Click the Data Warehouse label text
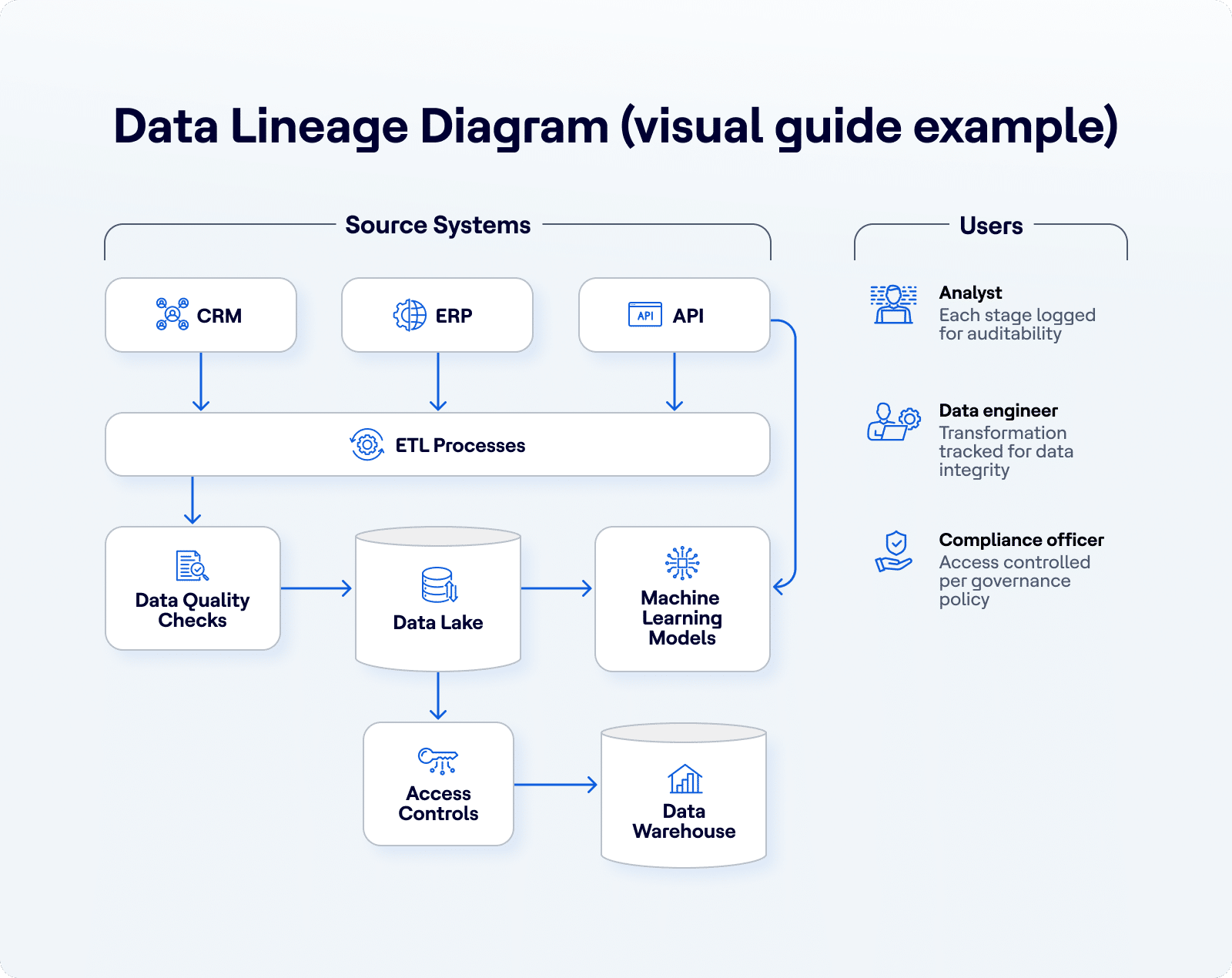This screenshot has height=978, width=1232. point(684,822)
